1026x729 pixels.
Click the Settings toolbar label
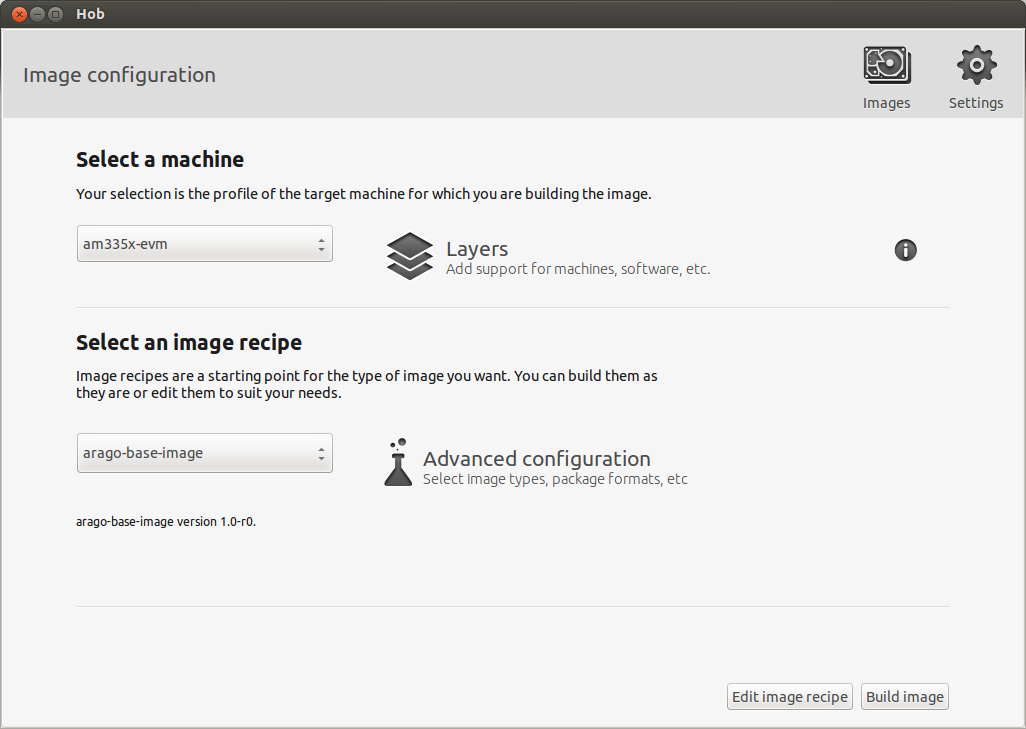tap(976, 103)
